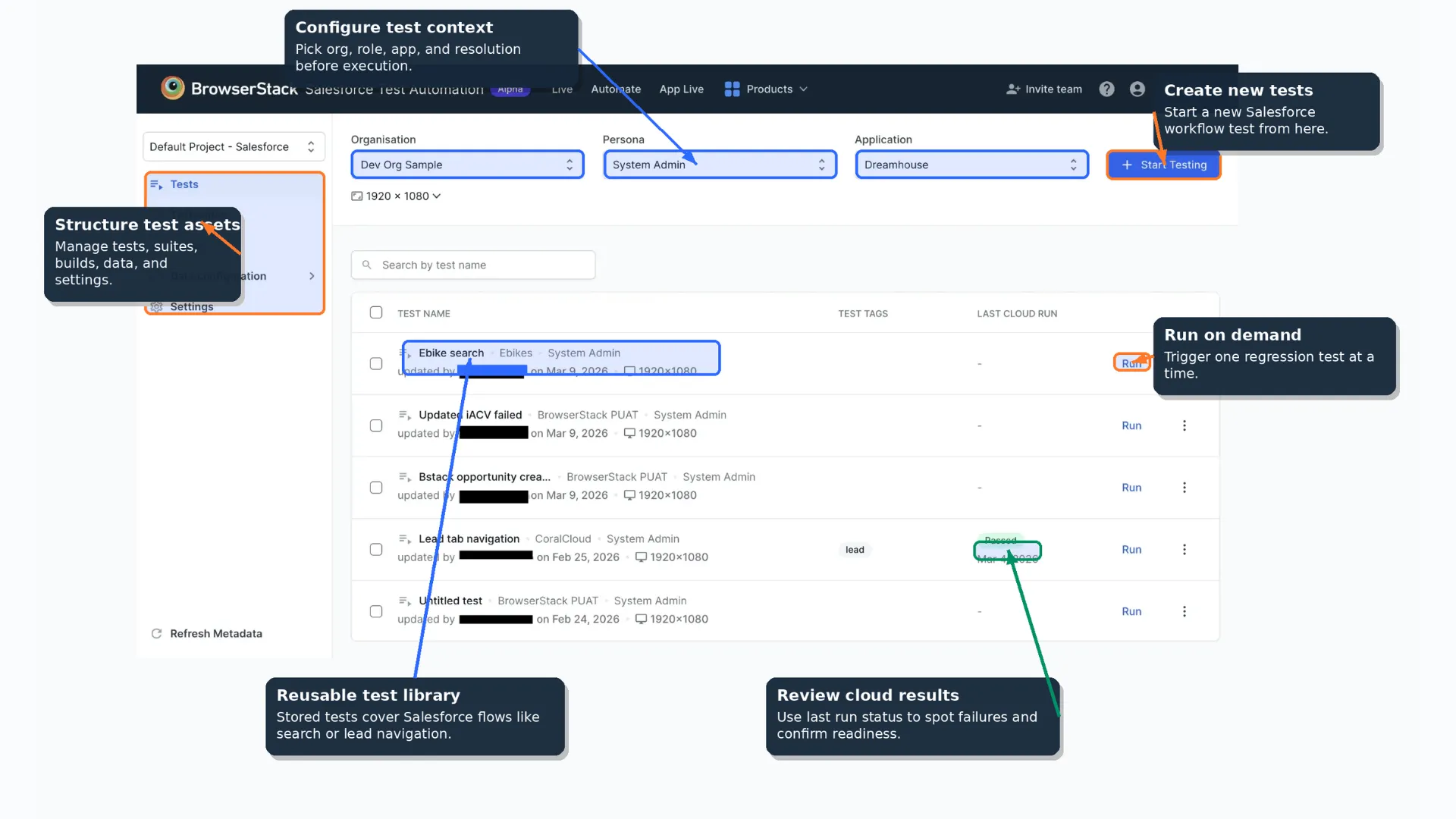Image resolution: width=1456 pixels, height=819 pixels.
Task: Open the Persona dropdown showing System Admin
Action: [720, 165]
